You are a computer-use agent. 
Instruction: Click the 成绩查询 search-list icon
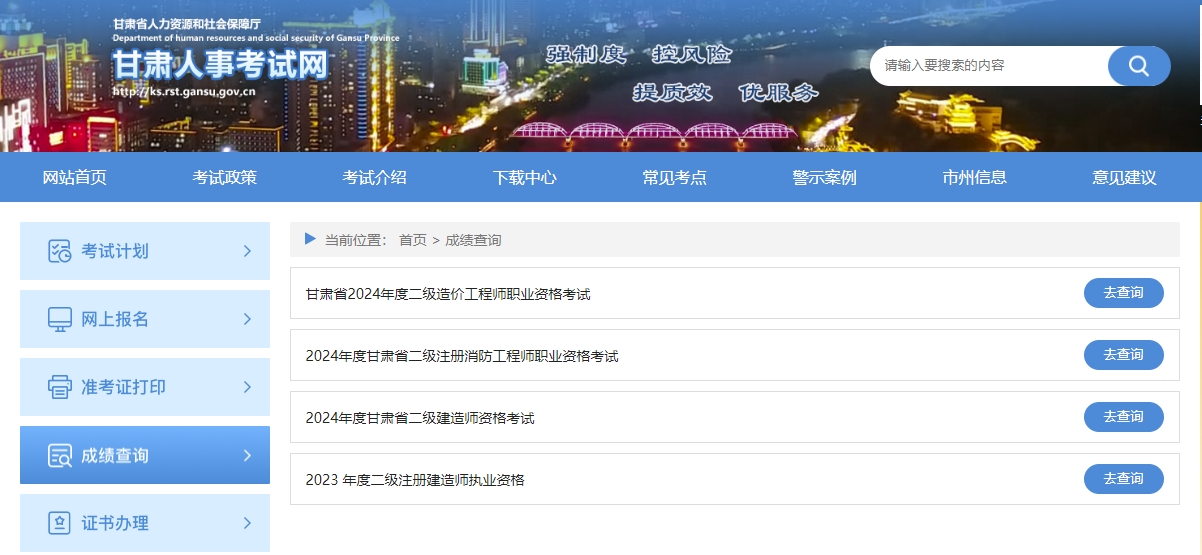point(60,456)
